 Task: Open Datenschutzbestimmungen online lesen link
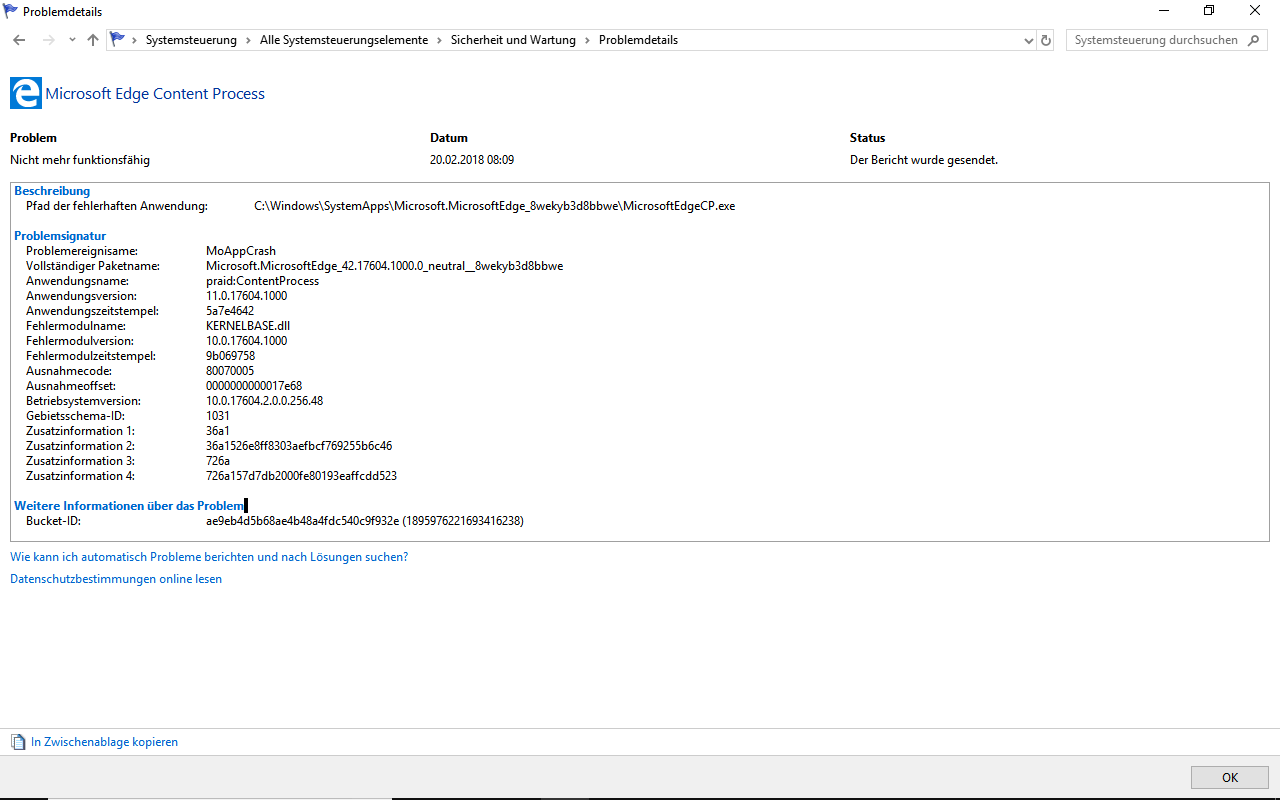tap(116, 579)
